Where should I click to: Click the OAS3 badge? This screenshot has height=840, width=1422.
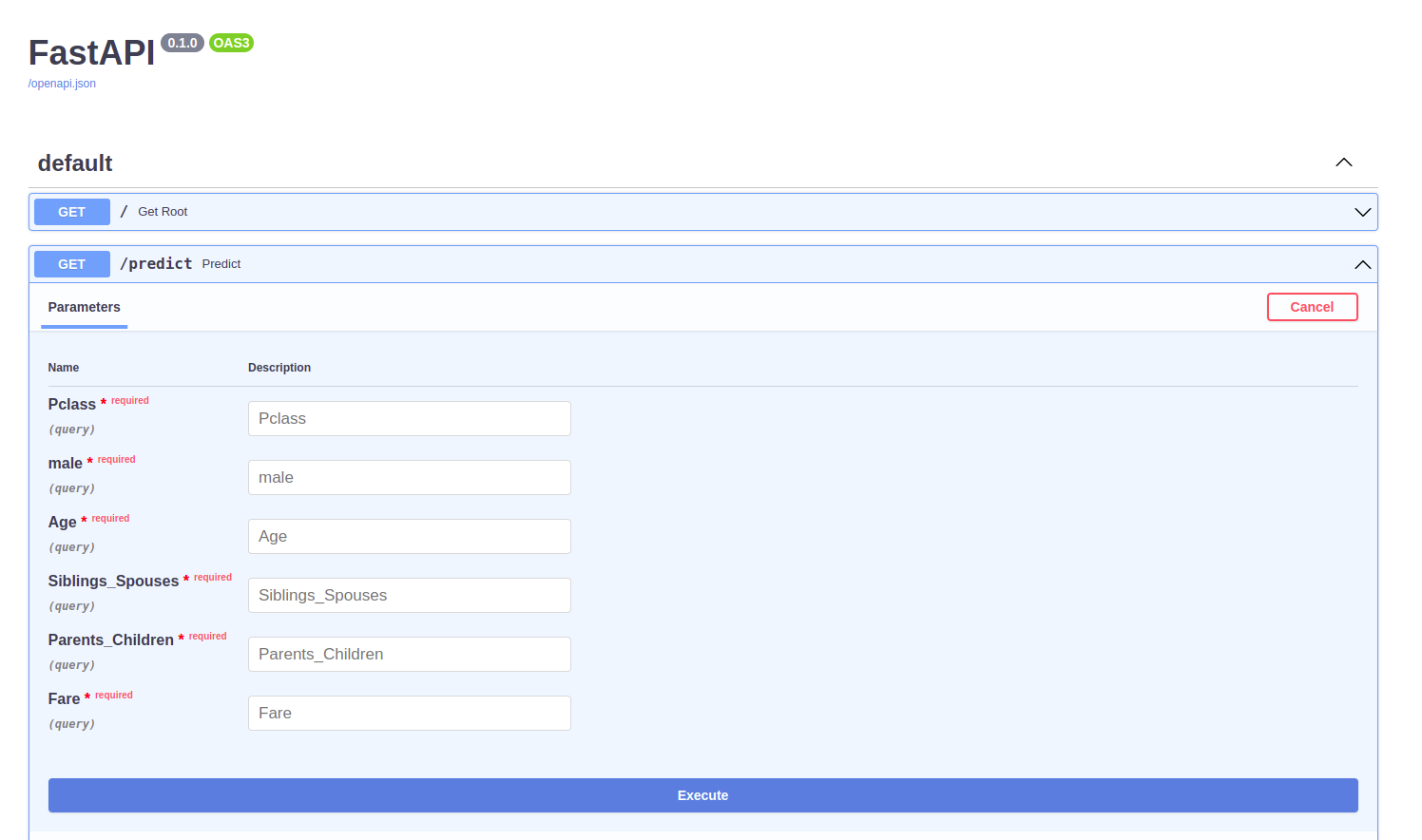click(231, 43)
